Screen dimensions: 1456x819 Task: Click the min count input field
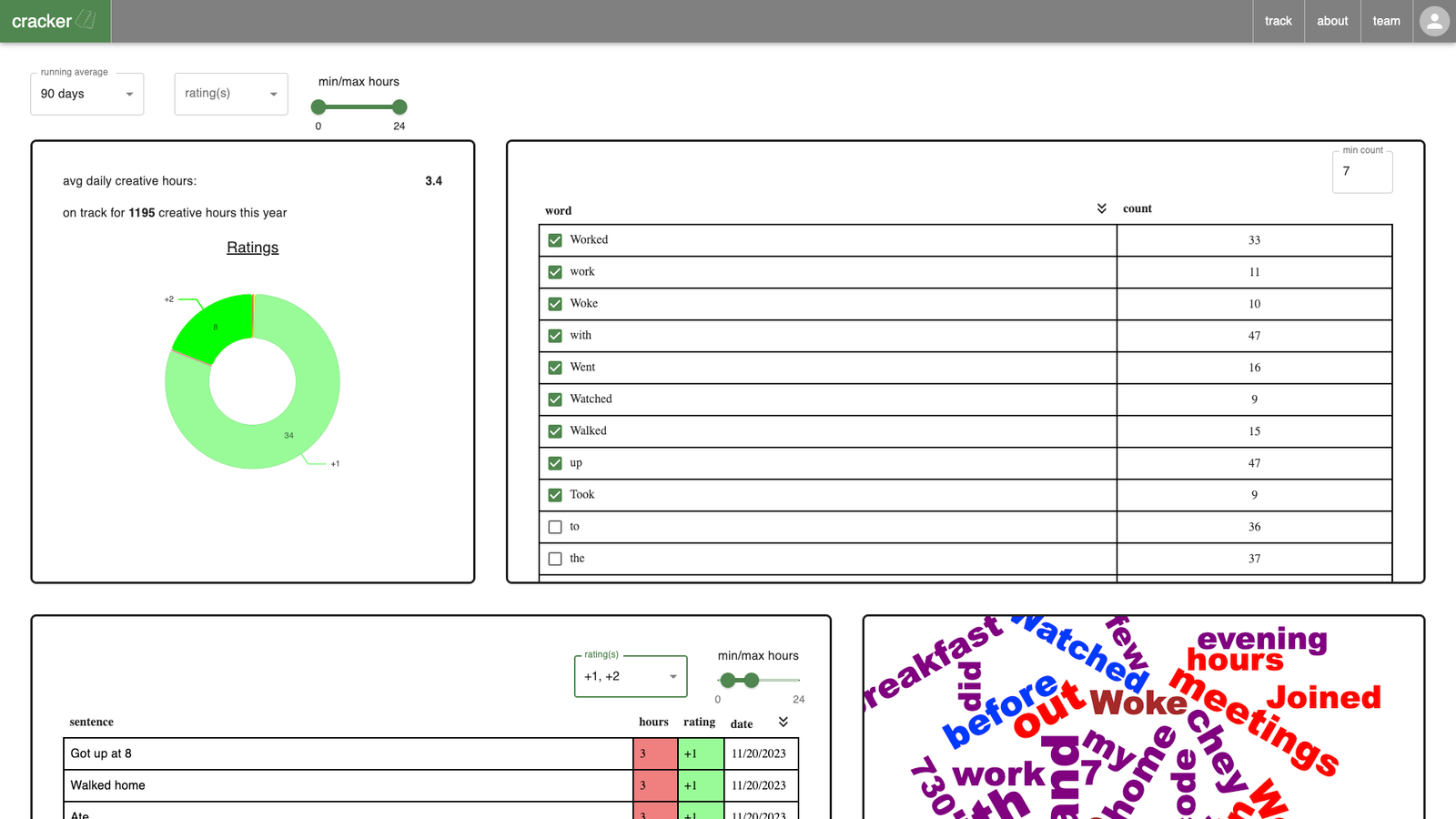coord(1361,171)
